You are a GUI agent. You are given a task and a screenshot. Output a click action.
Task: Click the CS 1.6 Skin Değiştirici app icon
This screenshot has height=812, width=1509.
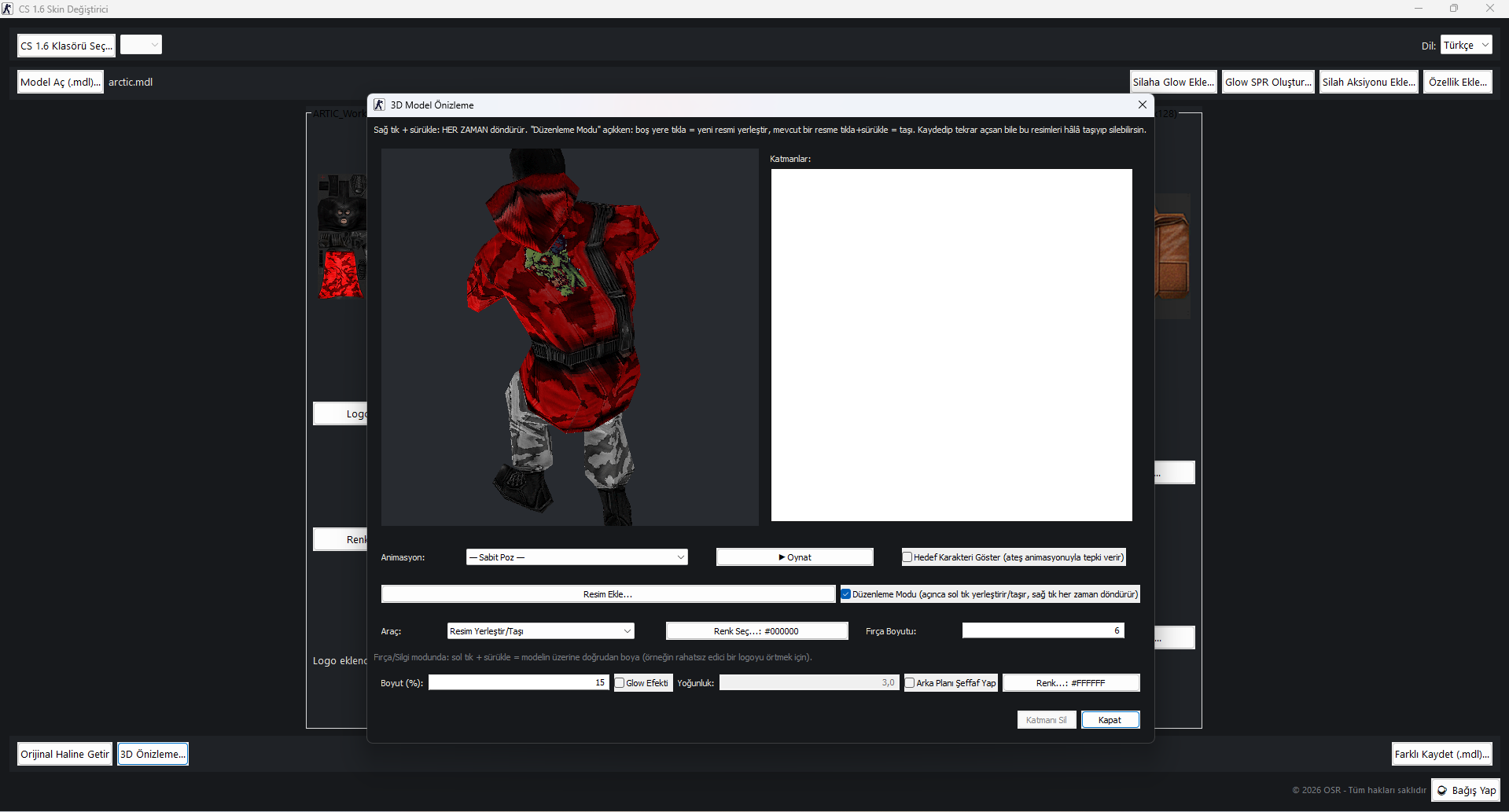click(8, 9)
